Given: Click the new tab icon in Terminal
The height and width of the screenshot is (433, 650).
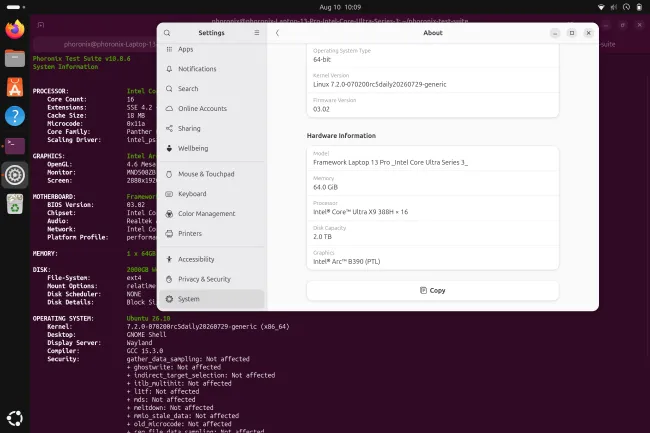Looking at the screenshot, I should coord(41,25).
